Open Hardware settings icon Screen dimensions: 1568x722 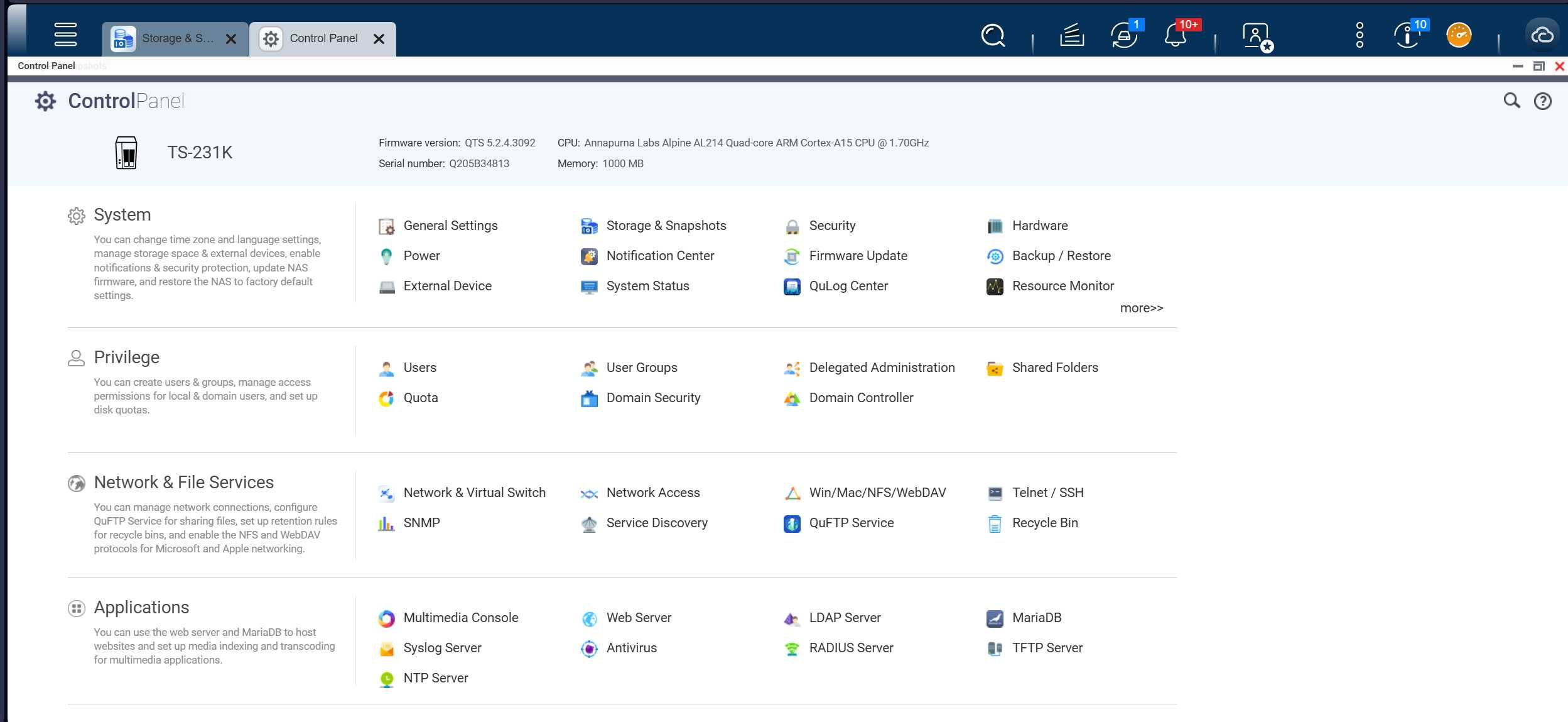click(995, 226)
